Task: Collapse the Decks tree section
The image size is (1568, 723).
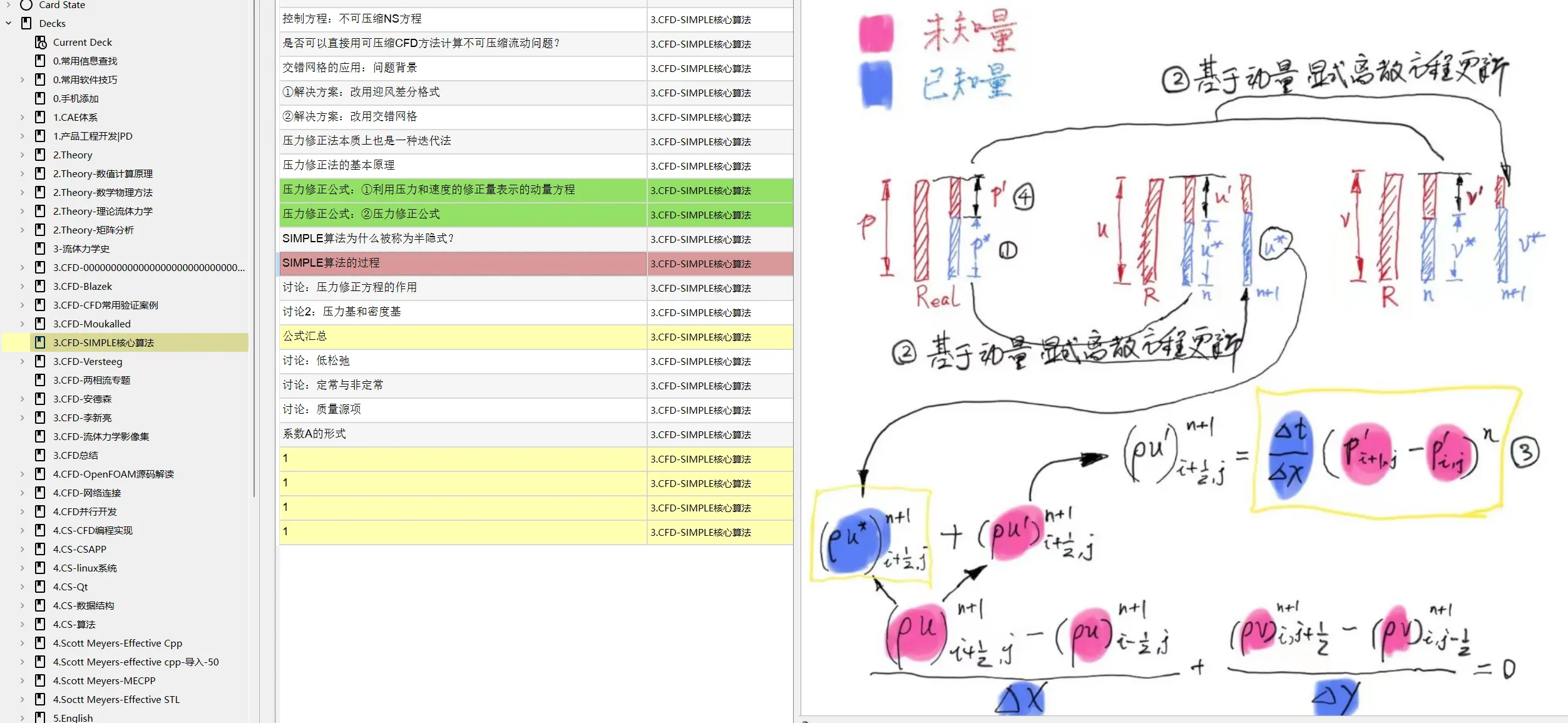Action: click(x=9, y=23)
